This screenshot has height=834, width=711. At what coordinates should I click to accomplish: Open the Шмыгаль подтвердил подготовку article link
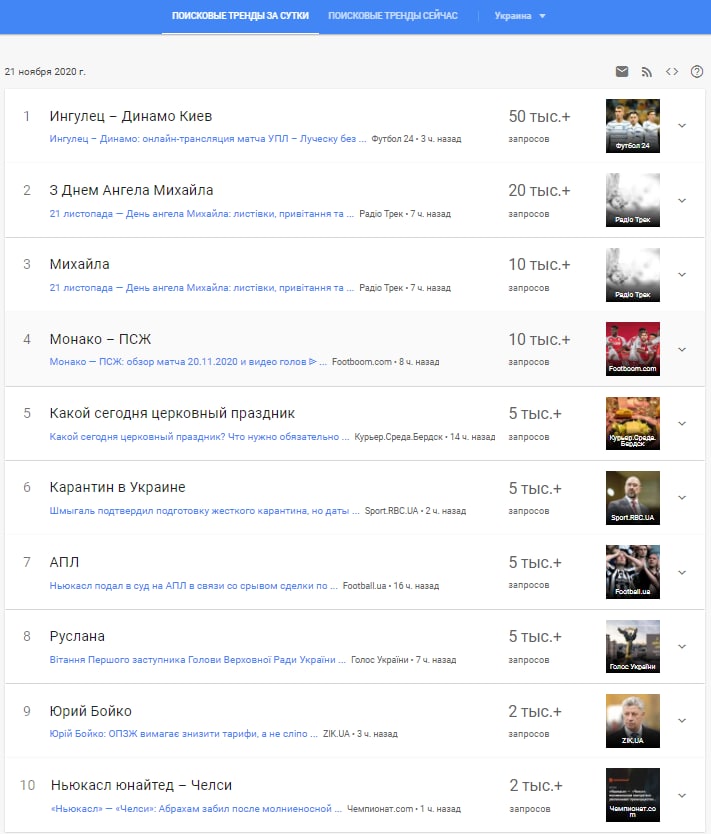point(204,511)
